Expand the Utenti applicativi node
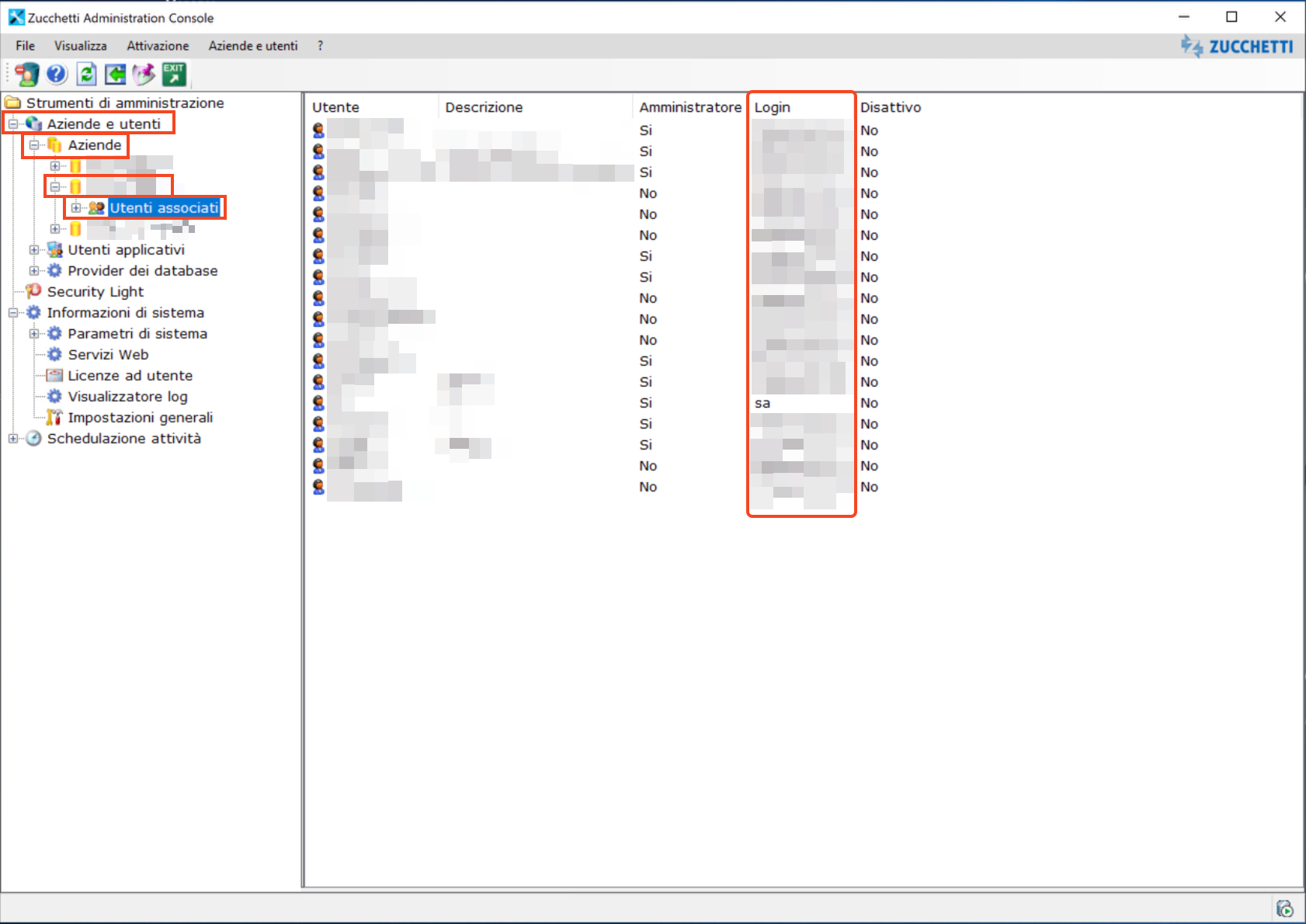The image size is (1306, 924). [34, 249]
